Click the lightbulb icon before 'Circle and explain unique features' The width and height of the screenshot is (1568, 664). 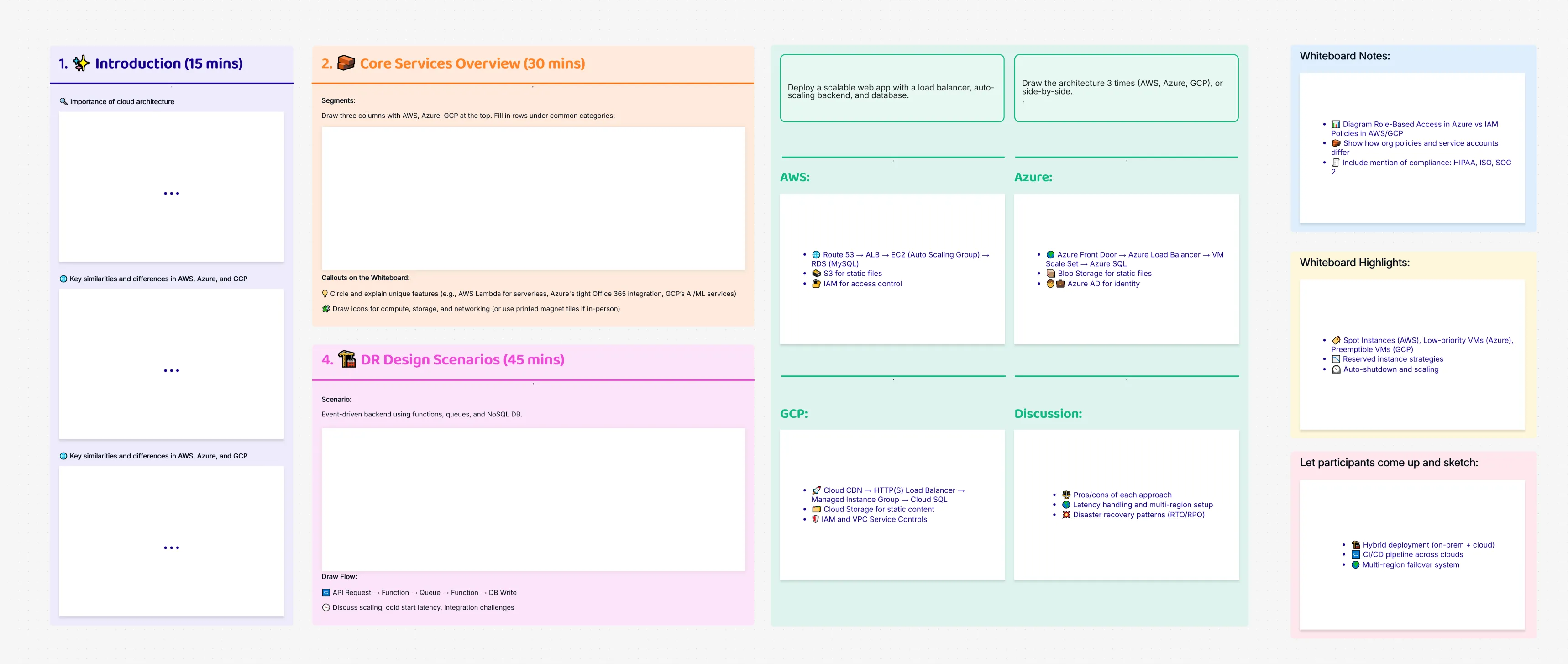[325, 293]
